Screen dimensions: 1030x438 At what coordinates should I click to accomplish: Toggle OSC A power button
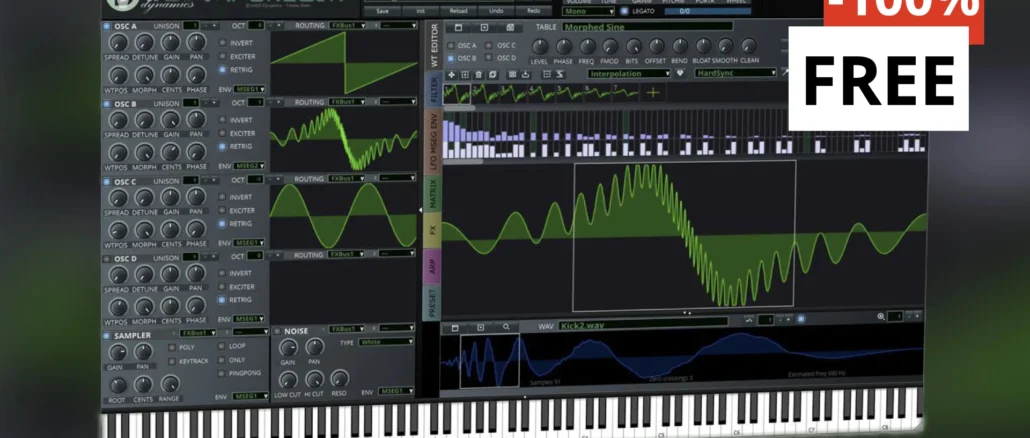[107, 26]
